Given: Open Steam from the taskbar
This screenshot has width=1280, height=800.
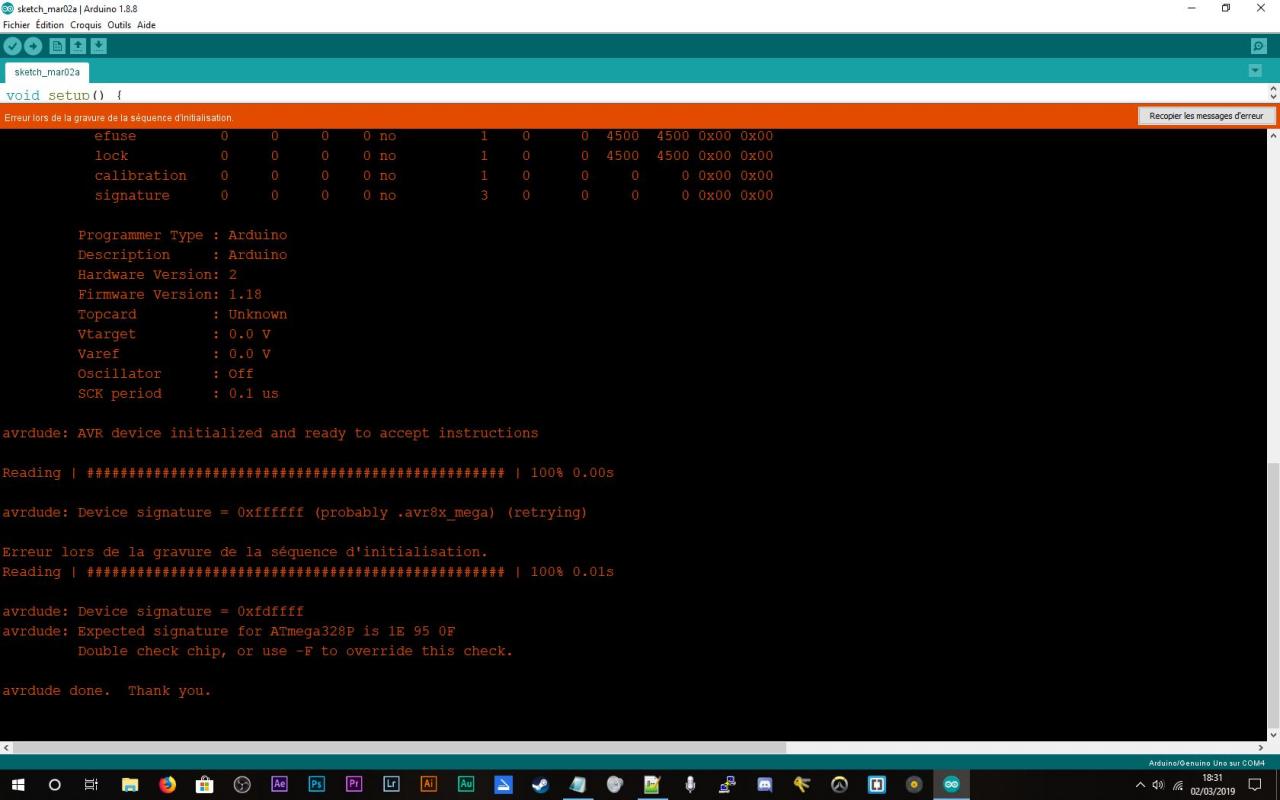Looking at the screenshot, I should tap(540, 784).
